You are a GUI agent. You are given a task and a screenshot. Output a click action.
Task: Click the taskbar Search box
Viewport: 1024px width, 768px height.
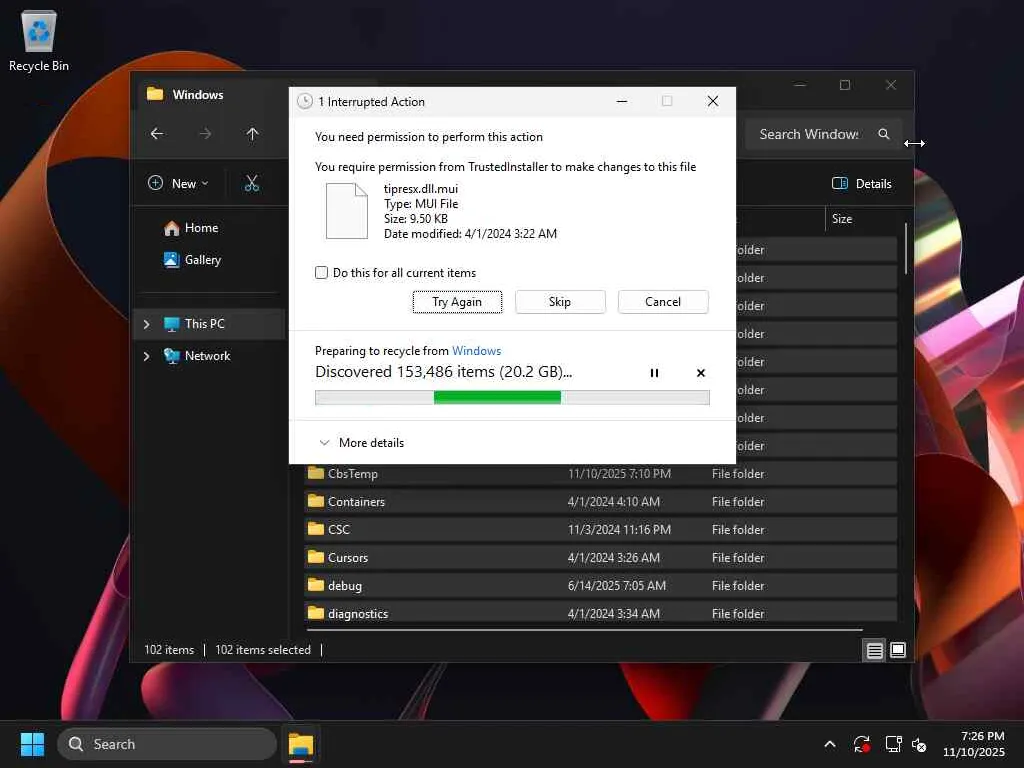coord(167,744)
